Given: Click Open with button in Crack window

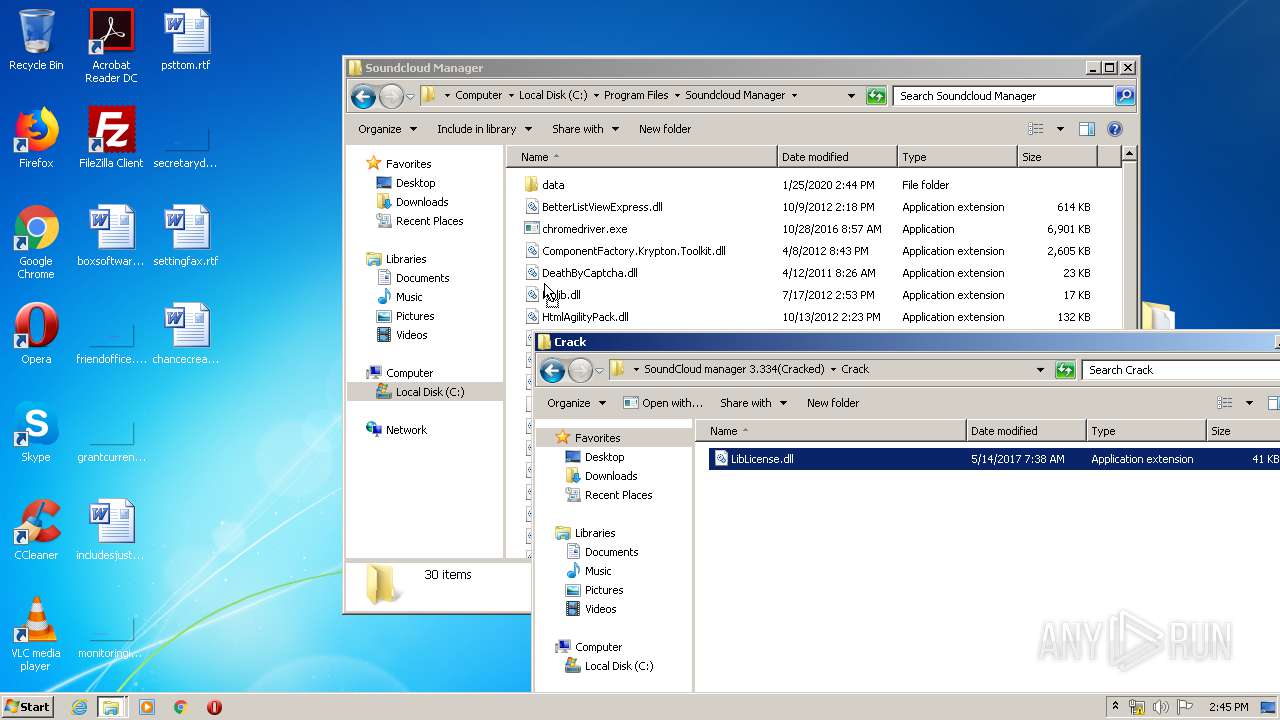Looking at the screenshot, I should click(x=662, y=403).
